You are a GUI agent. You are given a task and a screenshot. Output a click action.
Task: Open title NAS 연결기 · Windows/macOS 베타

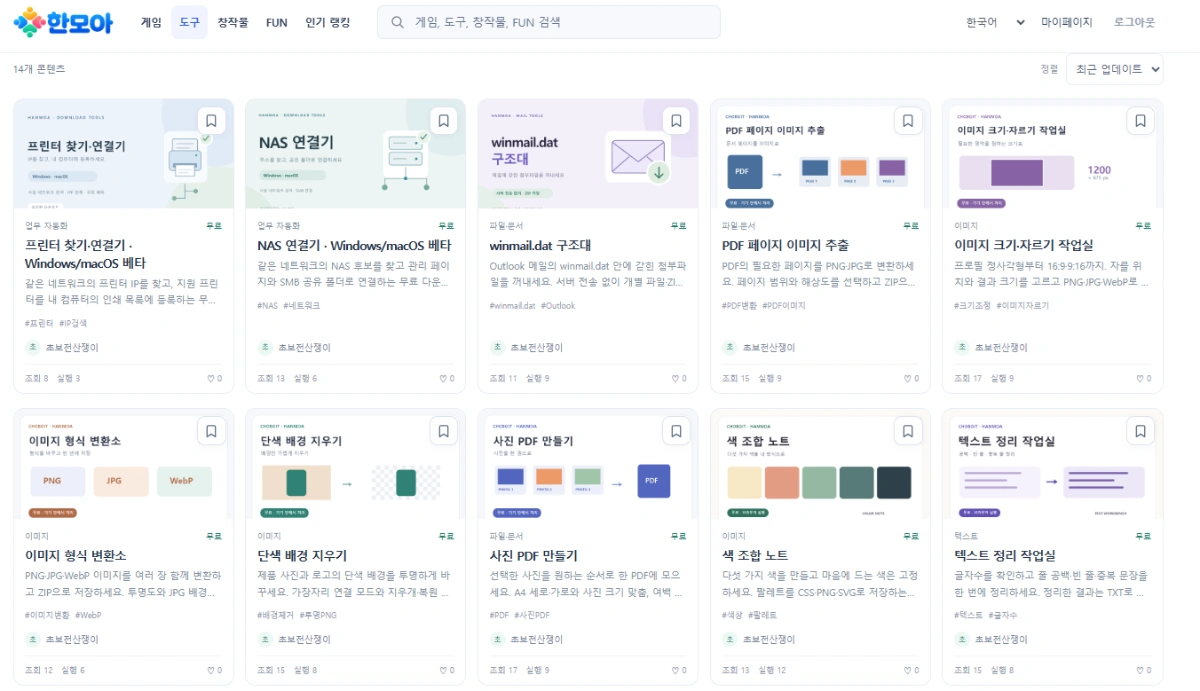(x=354, y=245)
